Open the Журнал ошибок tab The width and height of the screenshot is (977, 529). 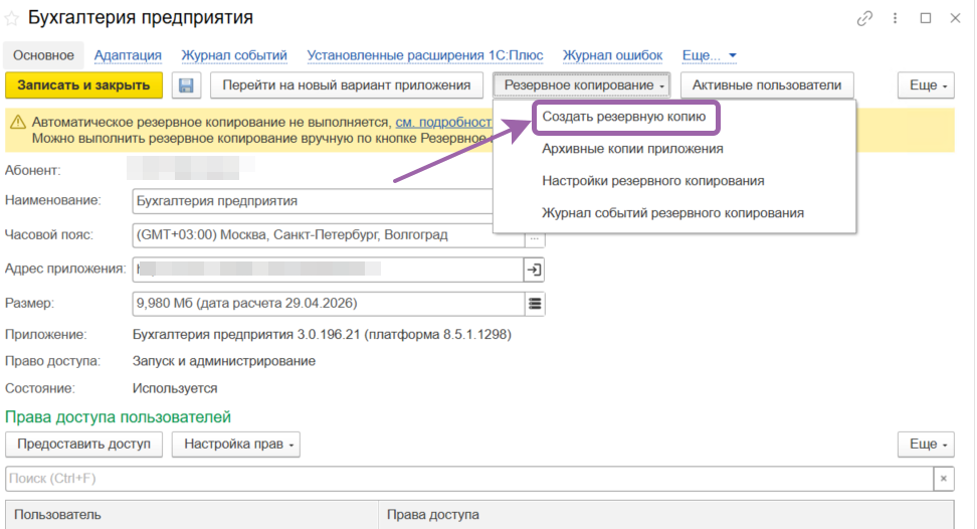(x=612, y=55)
